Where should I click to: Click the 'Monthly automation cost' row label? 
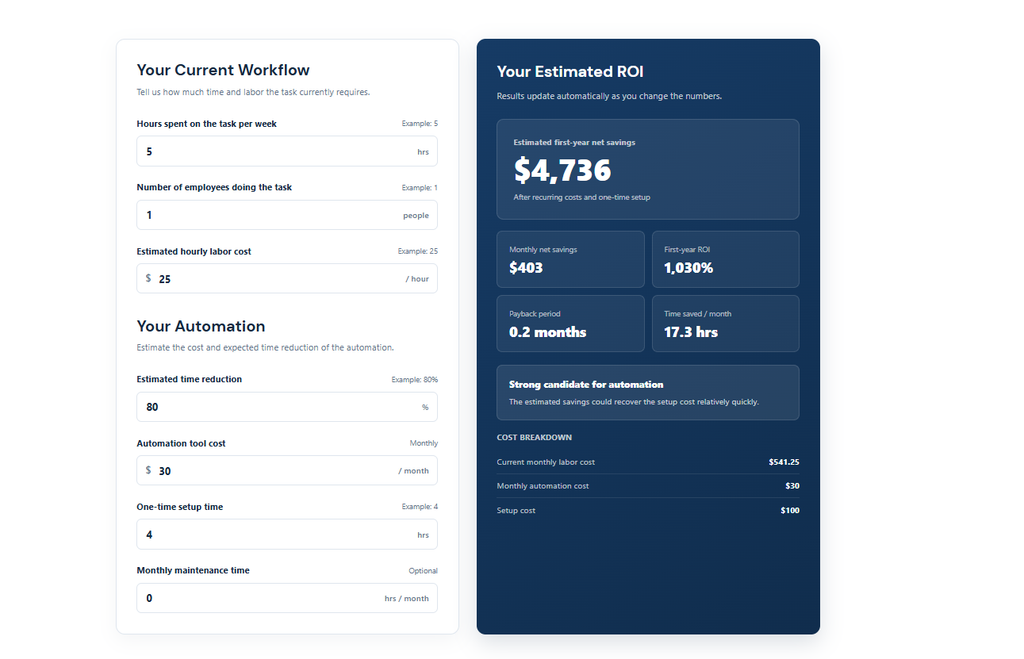coord(543,486)
